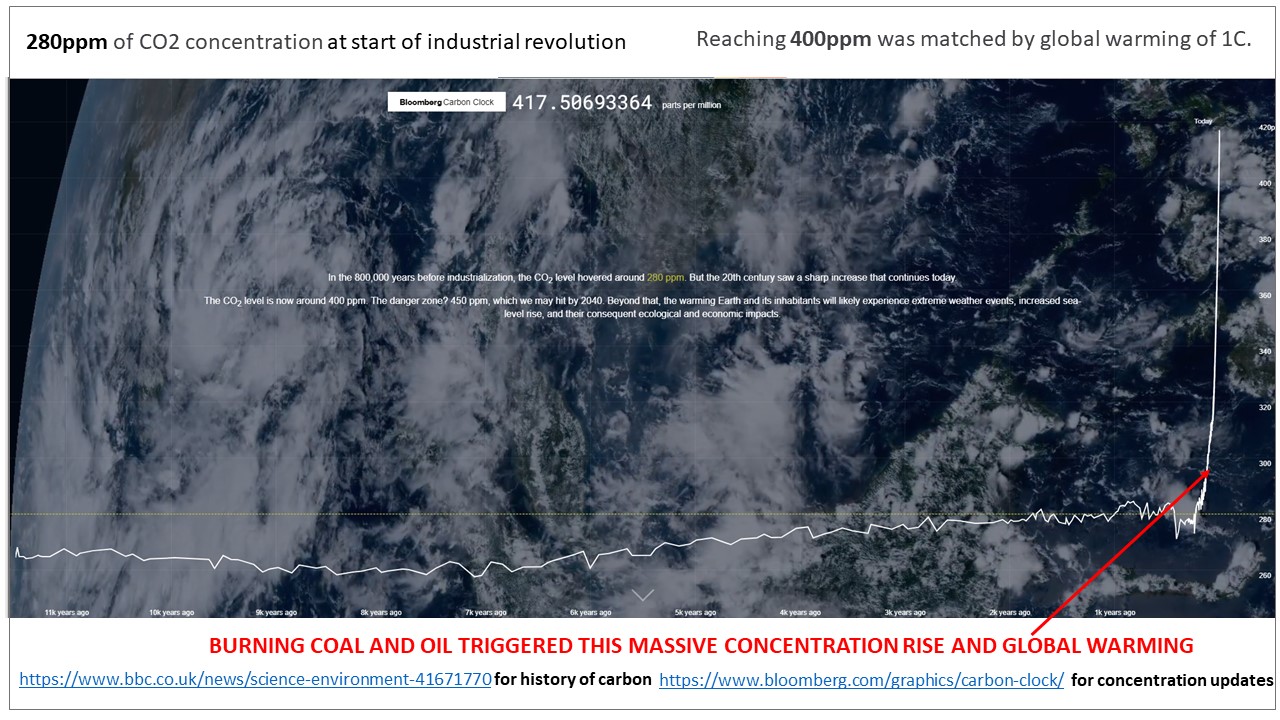
Task: Click the 320 value on ppm axis
Action: tap(1265, 408)
